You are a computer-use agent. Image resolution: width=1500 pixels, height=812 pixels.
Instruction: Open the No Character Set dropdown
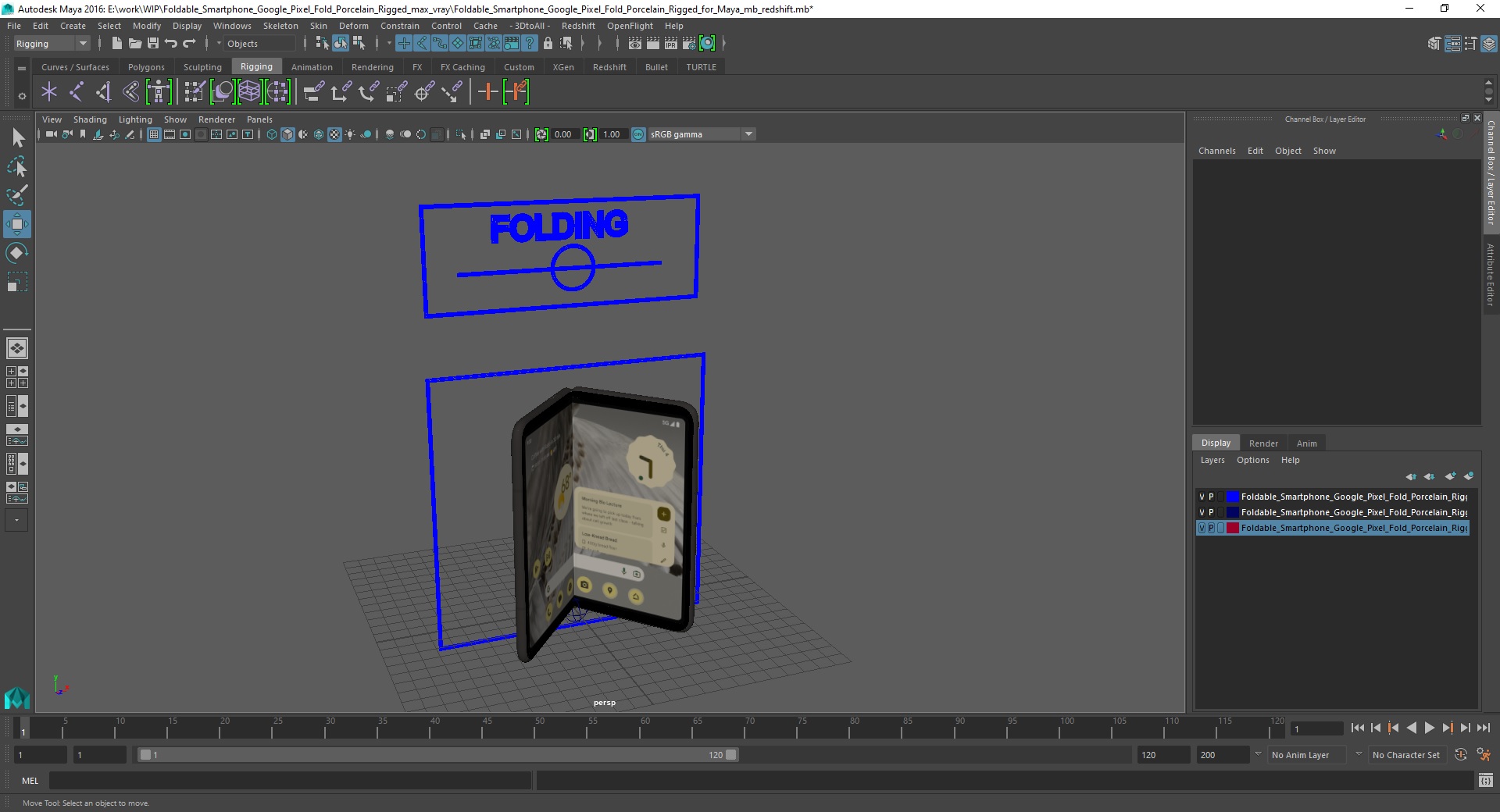tap(1409, 755)
